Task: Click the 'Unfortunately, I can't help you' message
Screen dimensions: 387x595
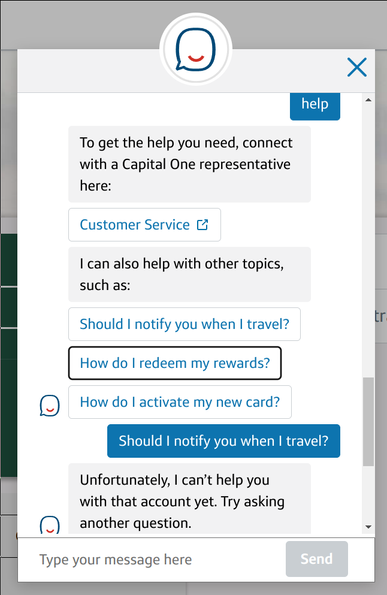Action: click(x=189, y=499)
